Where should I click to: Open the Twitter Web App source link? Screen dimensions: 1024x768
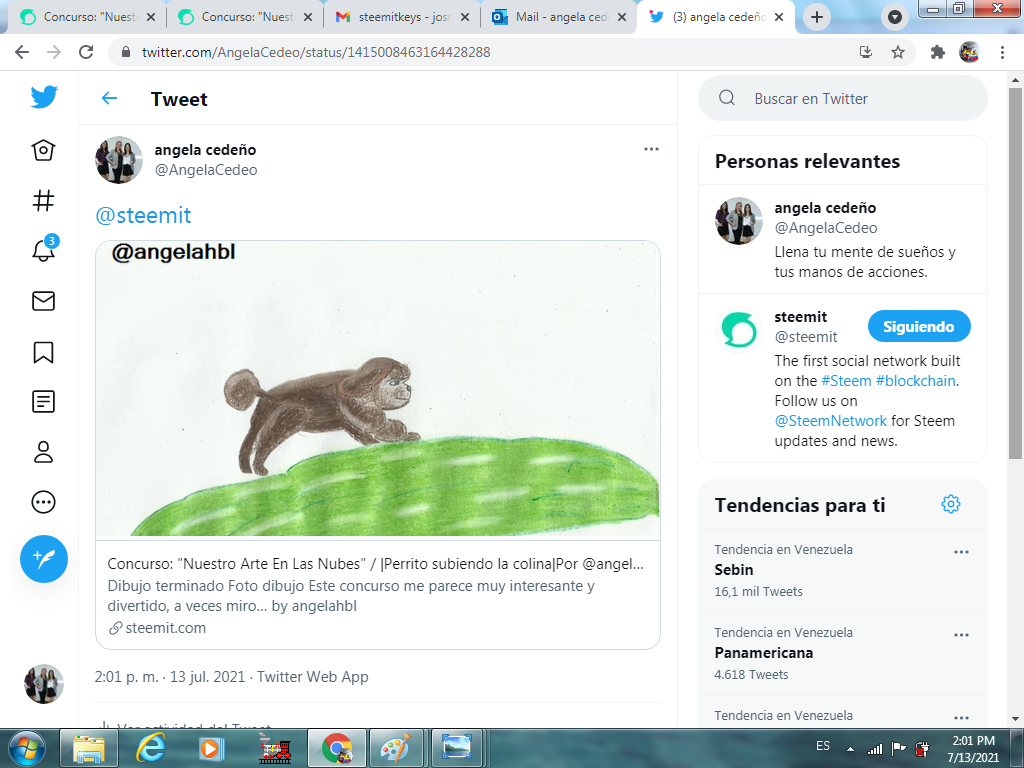pyautogui.click(x=313, y=677)
